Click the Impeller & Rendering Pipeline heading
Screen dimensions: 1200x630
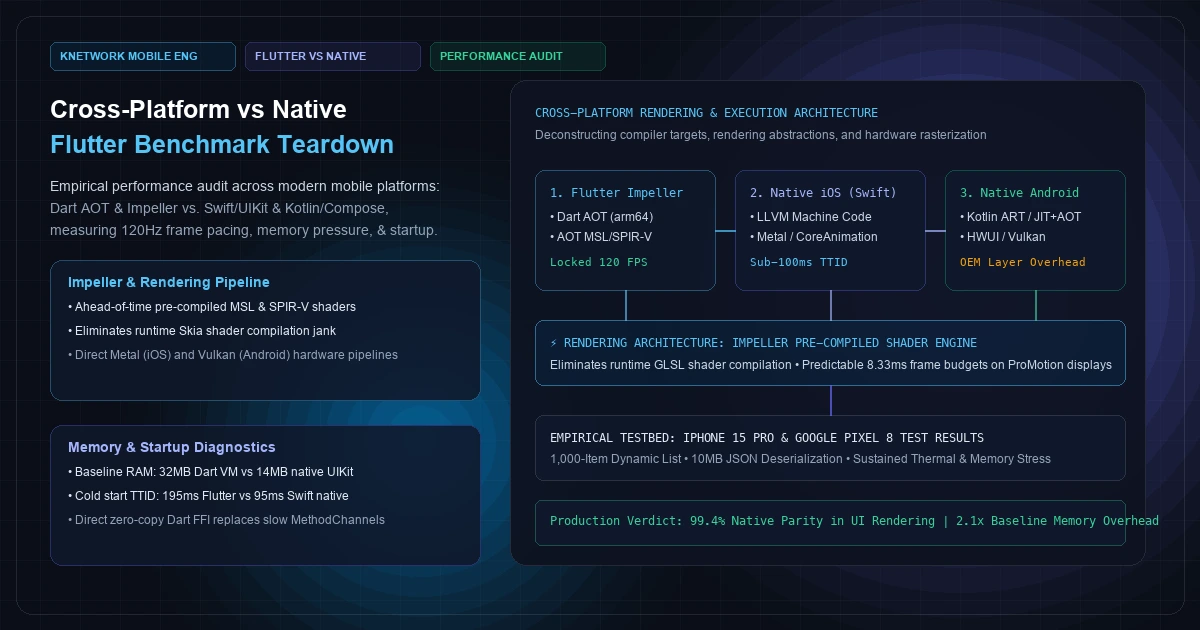(169, 282)
